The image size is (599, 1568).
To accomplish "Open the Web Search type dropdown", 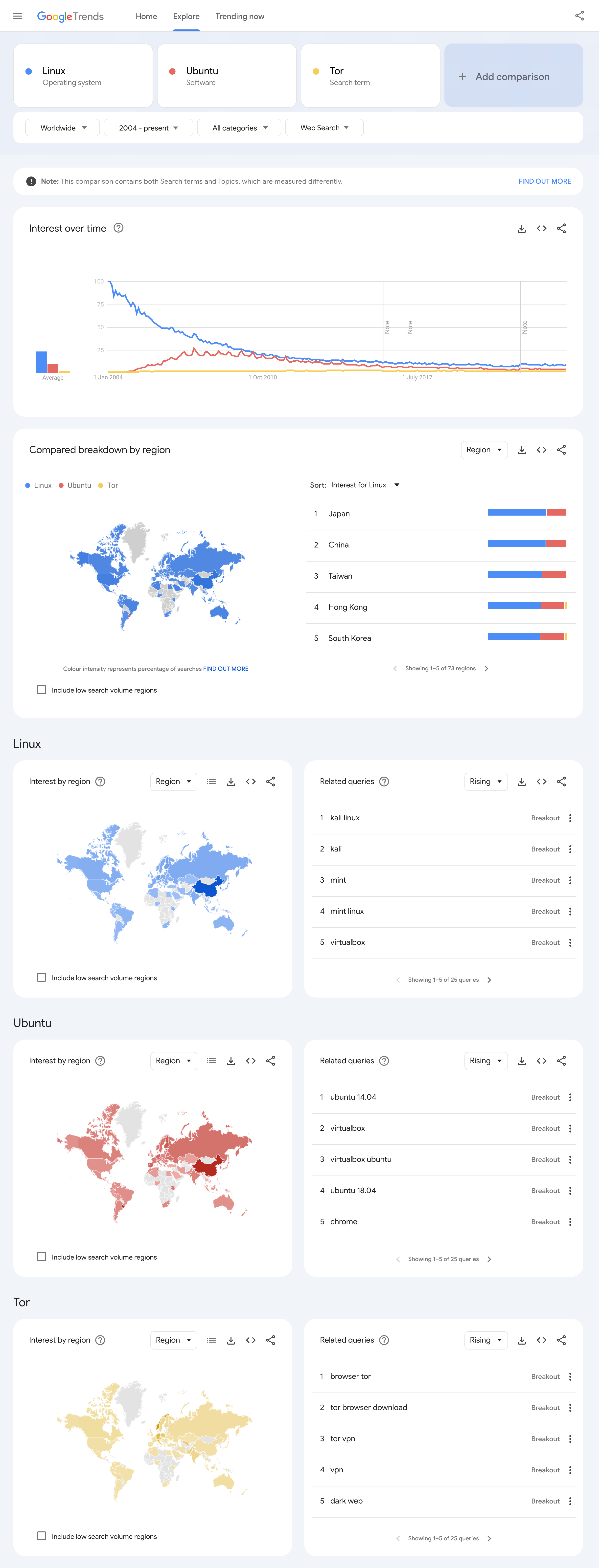I will (324, 128).
